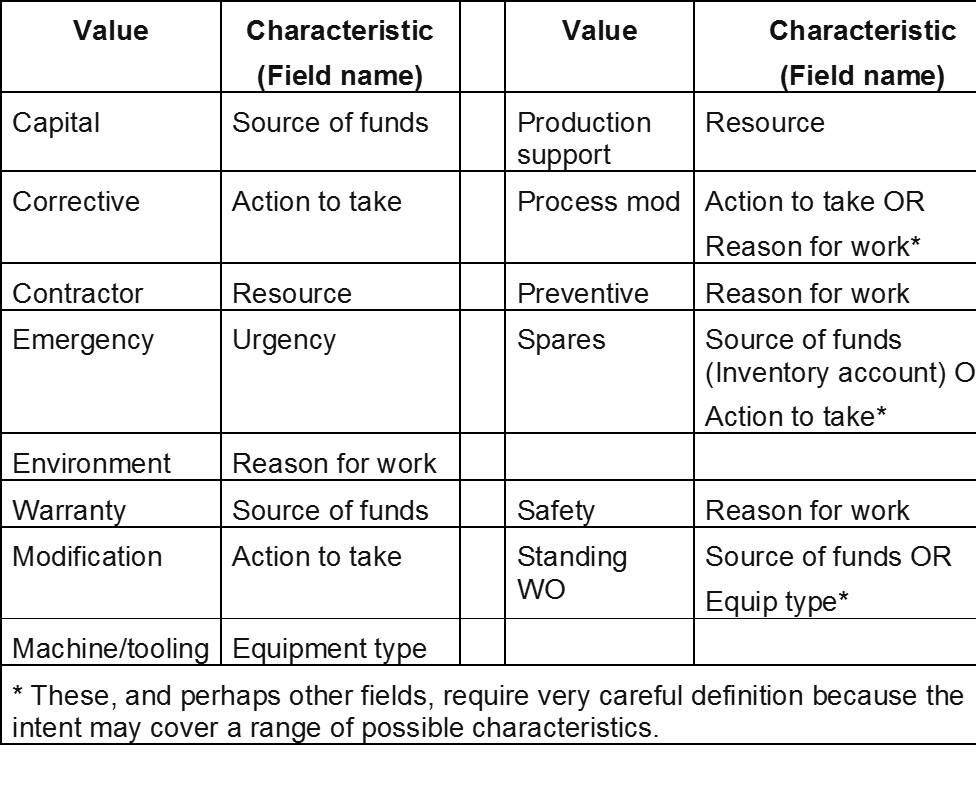The width and height of the screenshot is (976, 791).
Task: Select the Equip type* text
Action: [777, 602]
